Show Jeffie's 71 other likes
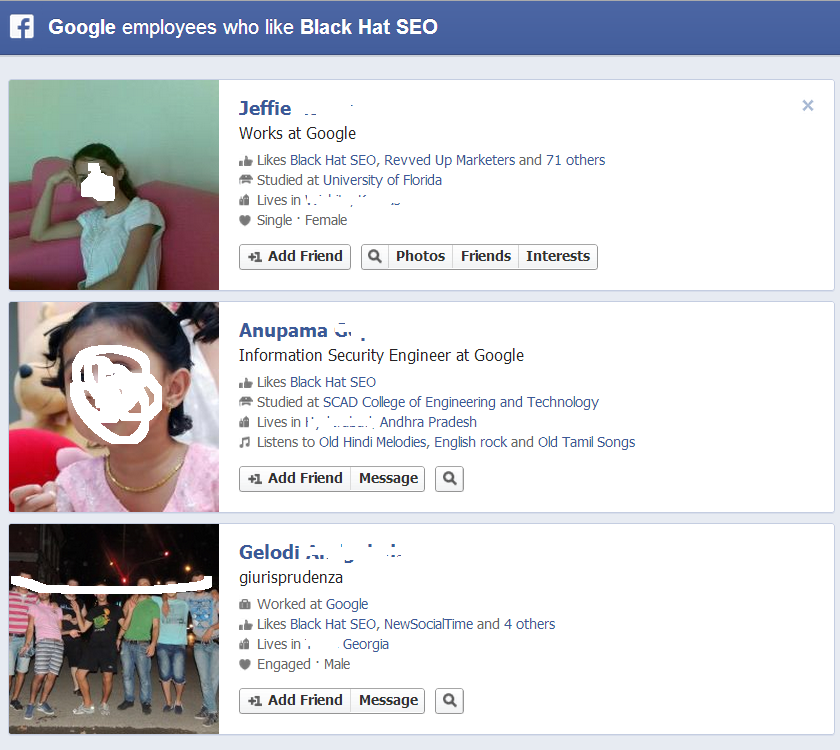Screen dimensions: 840x750 pyautogui.click(x=575, y=160)
